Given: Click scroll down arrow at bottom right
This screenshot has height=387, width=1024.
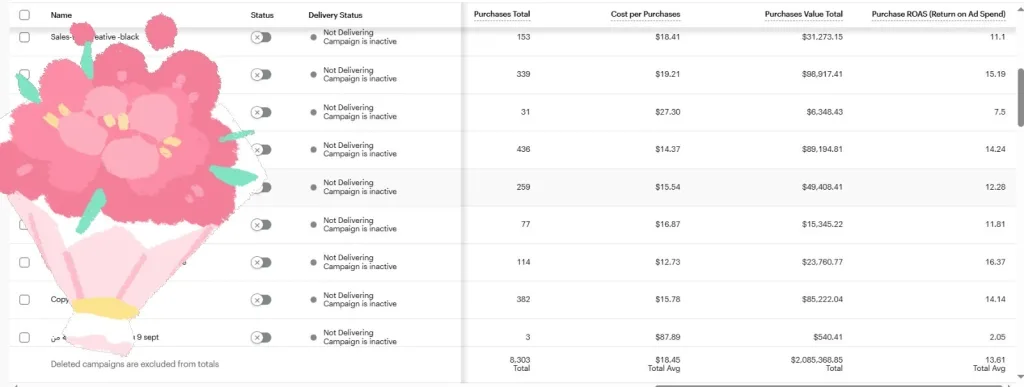Looking at the screenshot, I should tap(1021, 377).
